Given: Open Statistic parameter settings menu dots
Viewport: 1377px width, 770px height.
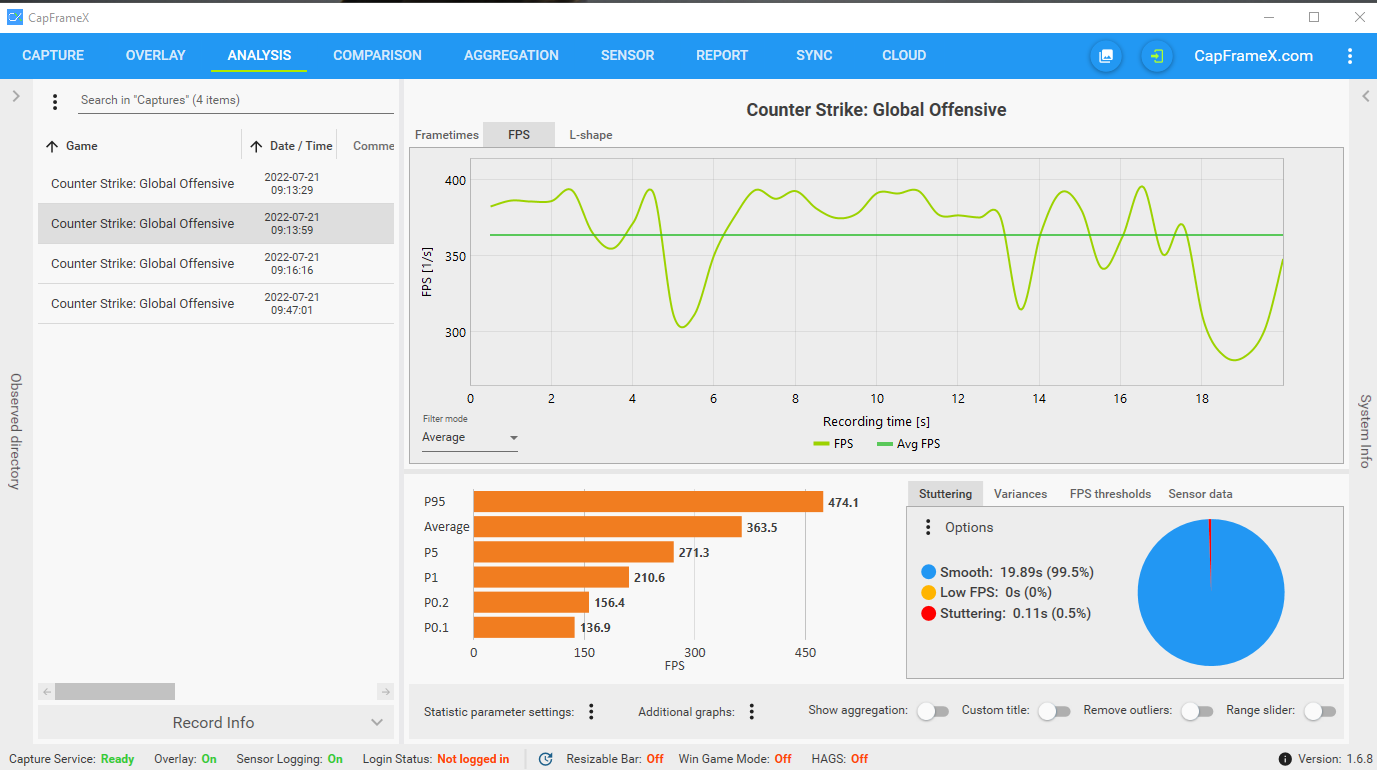Looking at the screenshot, I should (591, 712).
